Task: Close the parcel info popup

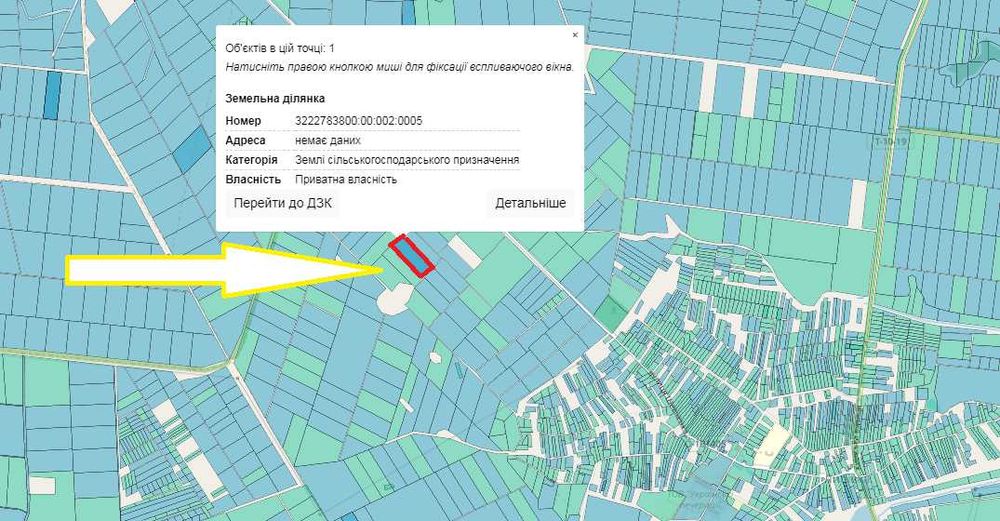Action: tap(575, 35)
